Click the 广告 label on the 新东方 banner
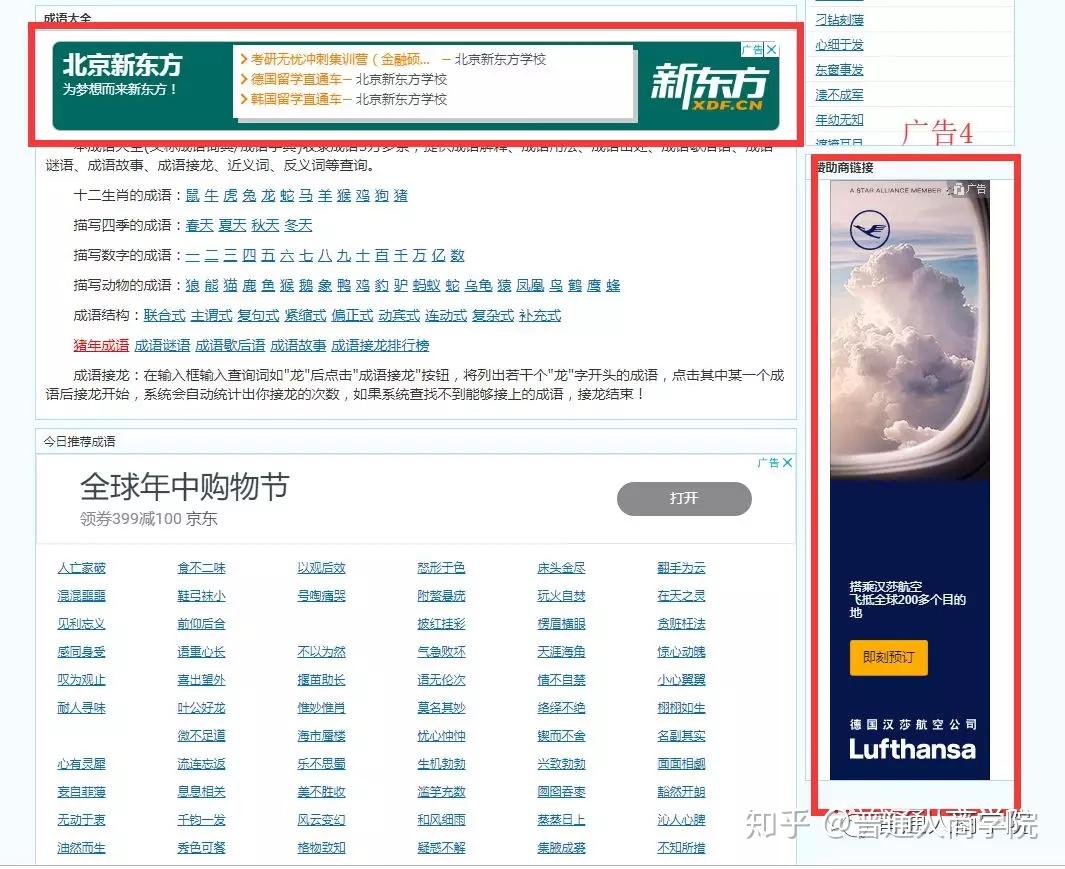The image size is (1065, 869). point(753,50)
